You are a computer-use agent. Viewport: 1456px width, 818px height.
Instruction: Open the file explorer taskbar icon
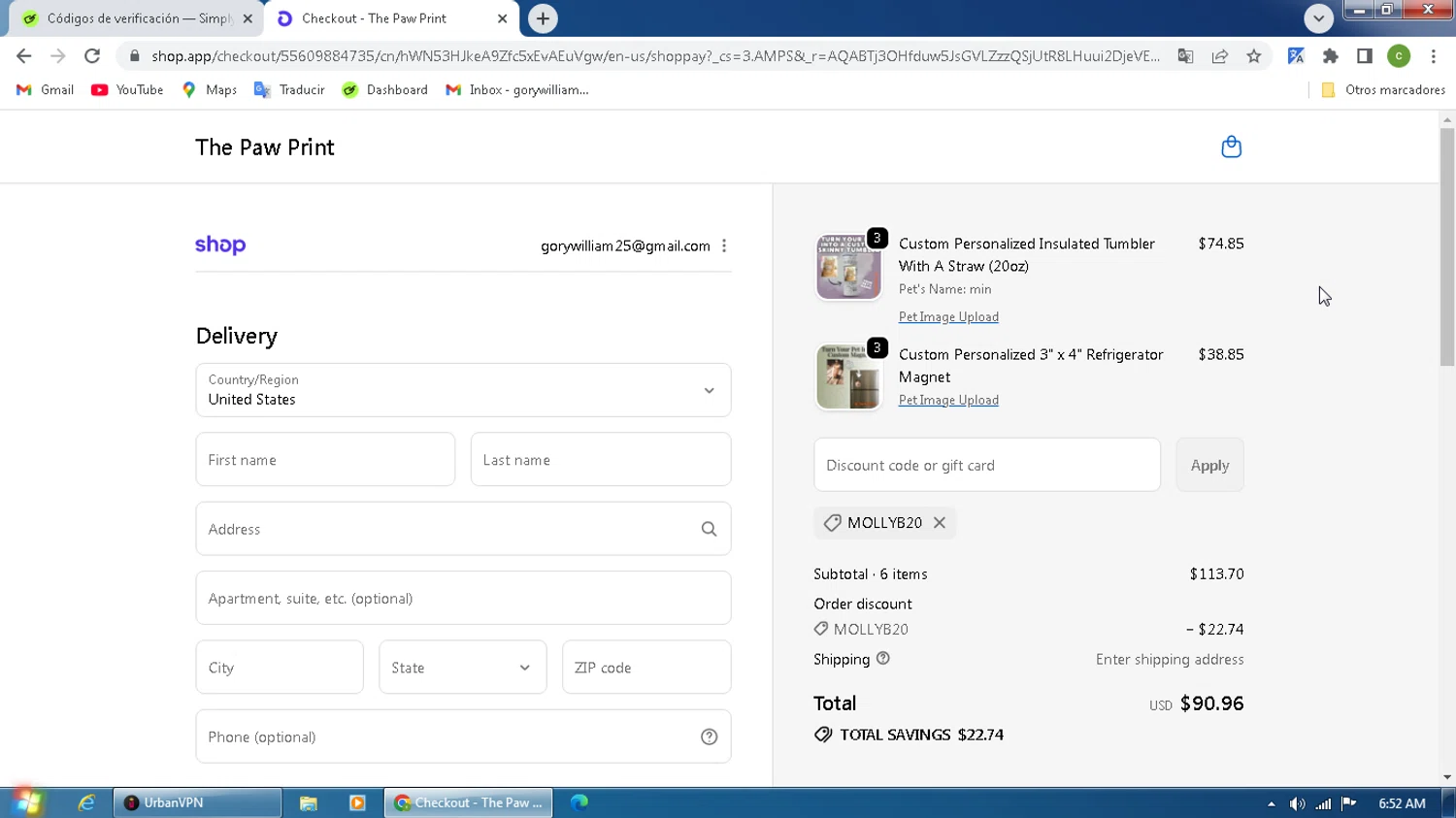(x=309, y=802)
